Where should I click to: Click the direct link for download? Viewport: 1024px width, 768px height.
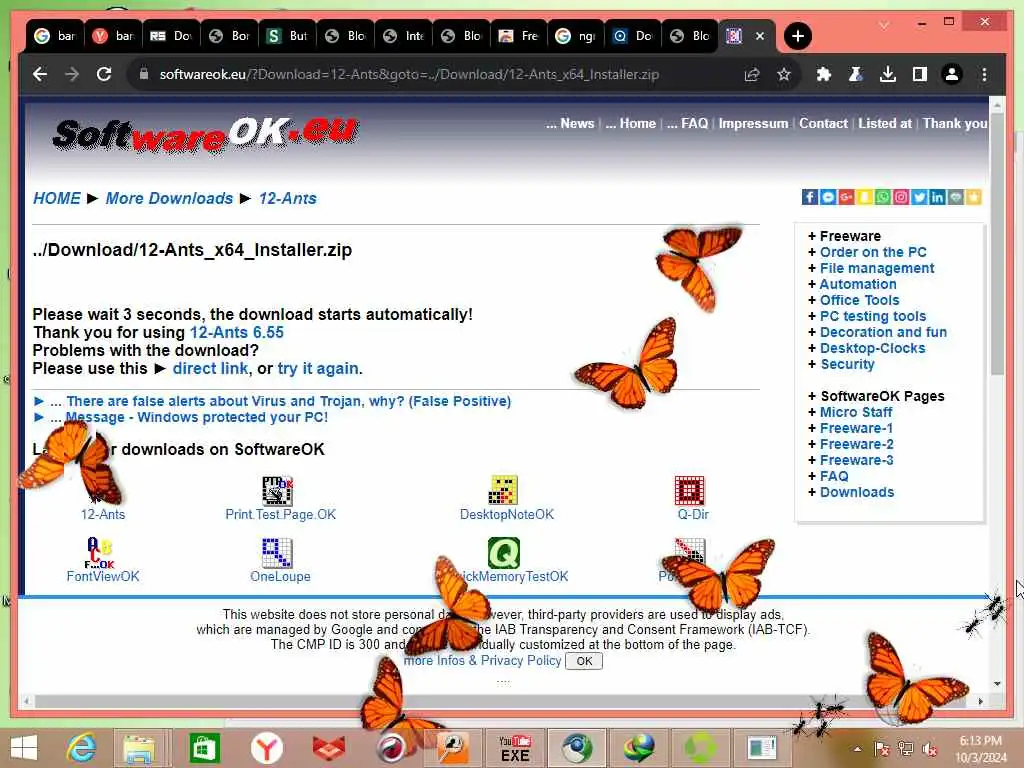point(210,368)
